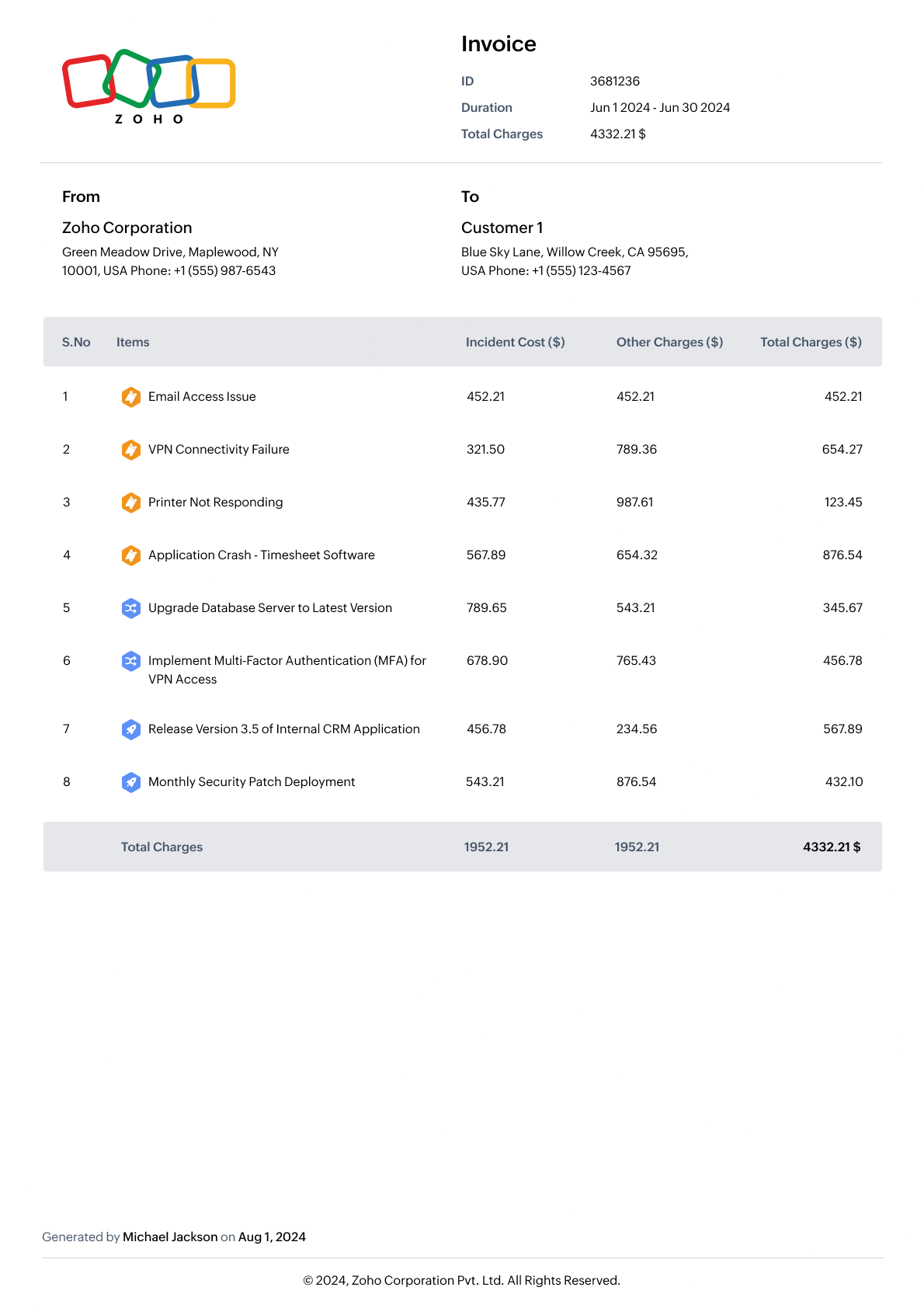Click the Zoho logo

click(148, 85)
